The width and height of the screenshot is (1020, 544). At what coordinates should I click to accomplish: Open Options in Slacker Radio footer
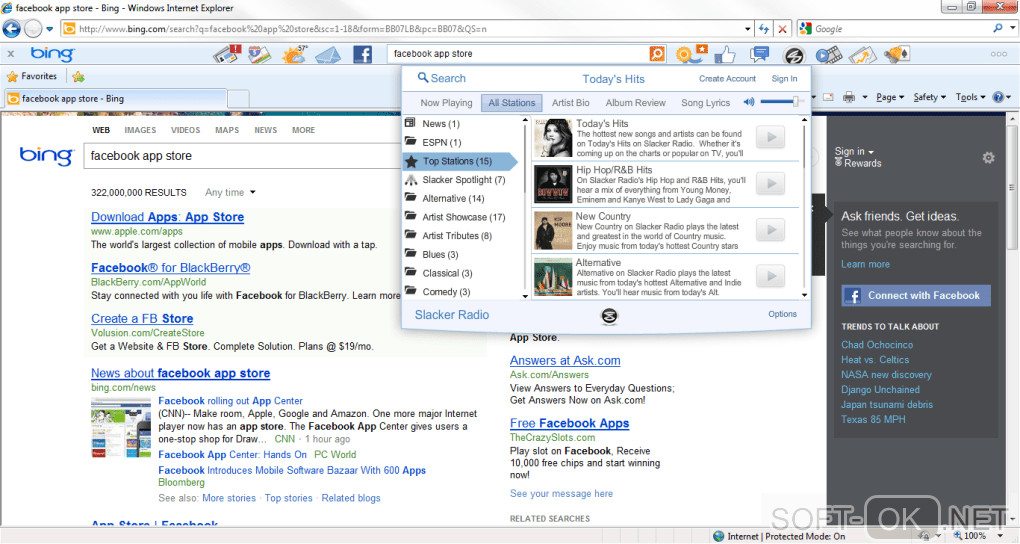click(782, 314)
